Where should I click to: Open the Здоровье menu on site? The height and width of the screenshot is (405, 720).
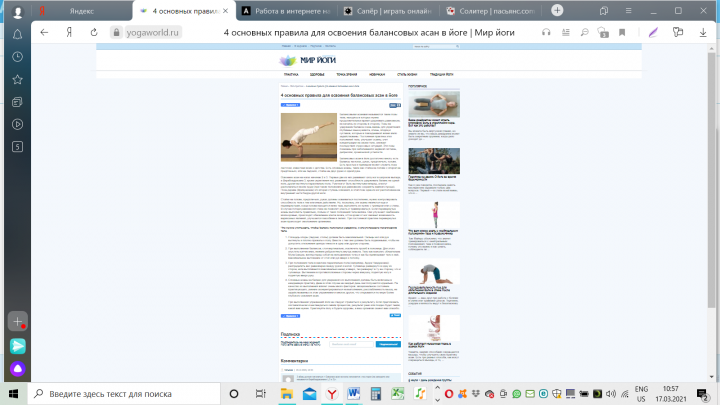click(317, 74)
